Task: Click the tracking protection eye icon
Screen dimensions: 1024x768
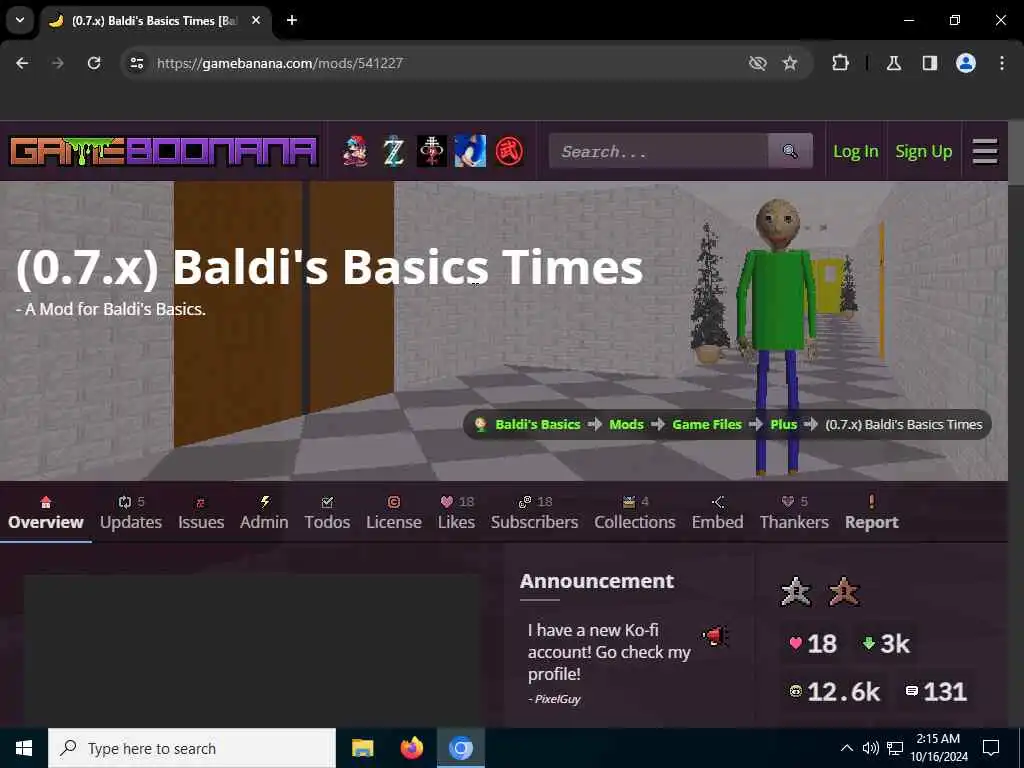Action: (x=758, y=63)
